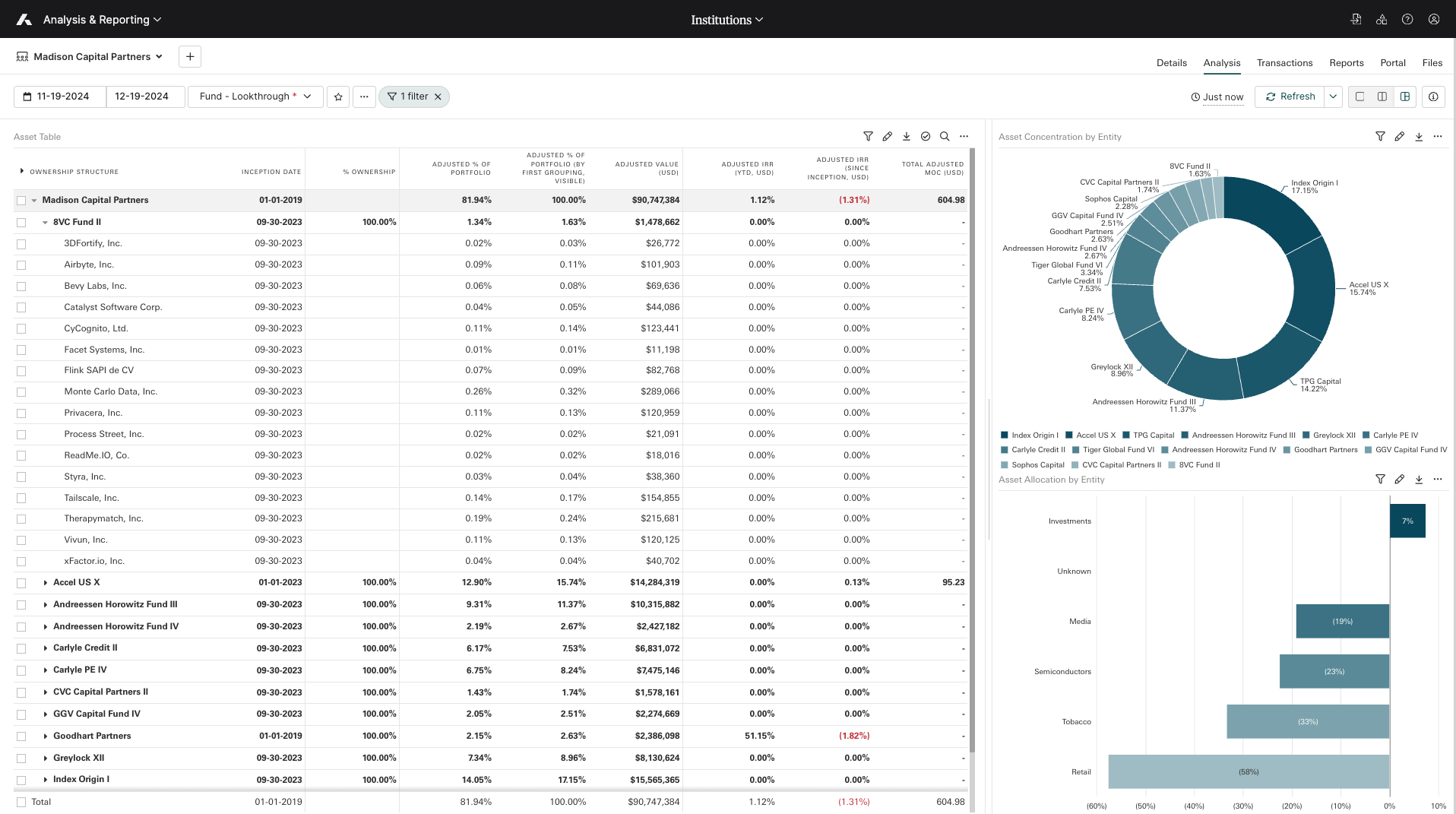Viewport: 1456px width, 814px height.
Task: Edit the Asset Concentration by Entity chart
Action: (1400, 137)
